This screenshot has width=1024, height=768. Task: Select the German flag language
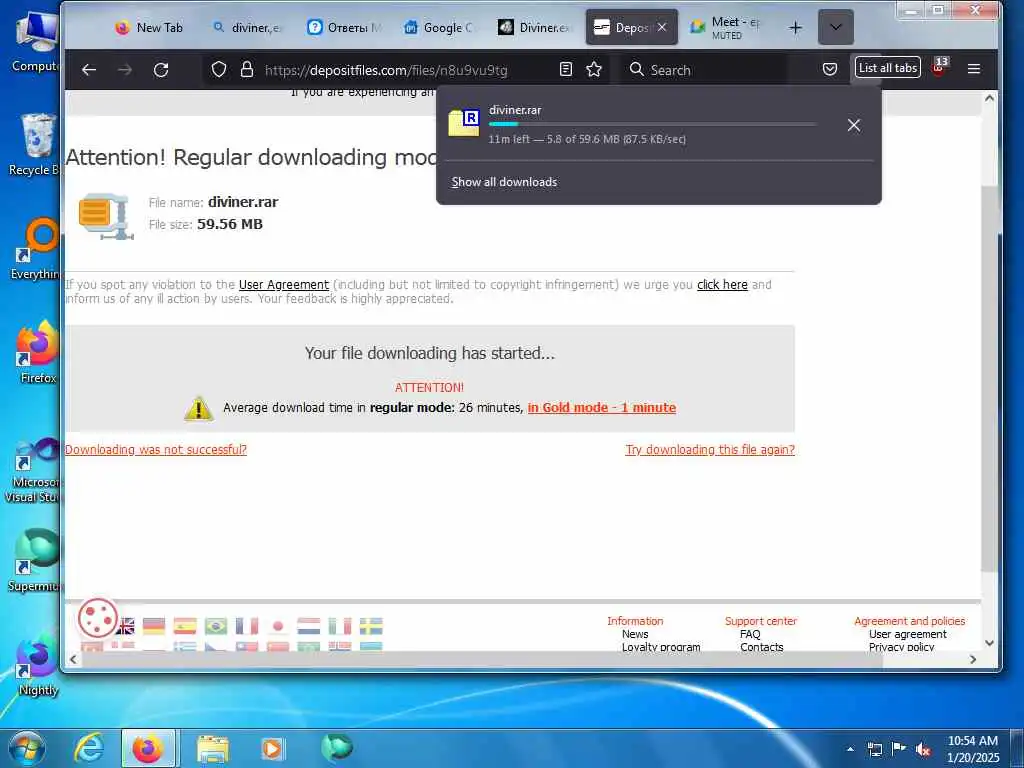[154, 626]
